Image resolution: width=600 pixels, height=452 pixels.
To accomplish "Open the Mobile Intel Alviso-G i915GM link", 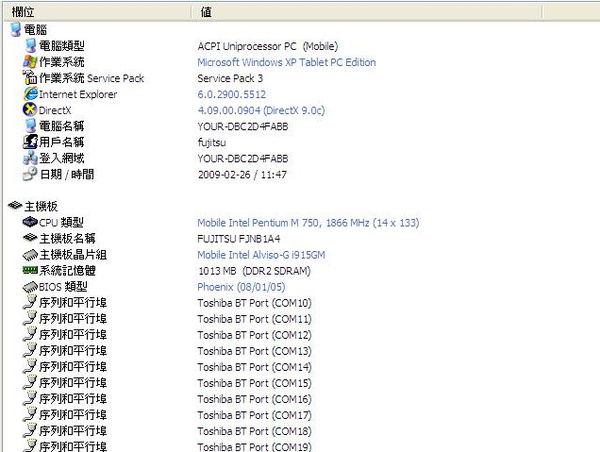I will tap(261, 255).
